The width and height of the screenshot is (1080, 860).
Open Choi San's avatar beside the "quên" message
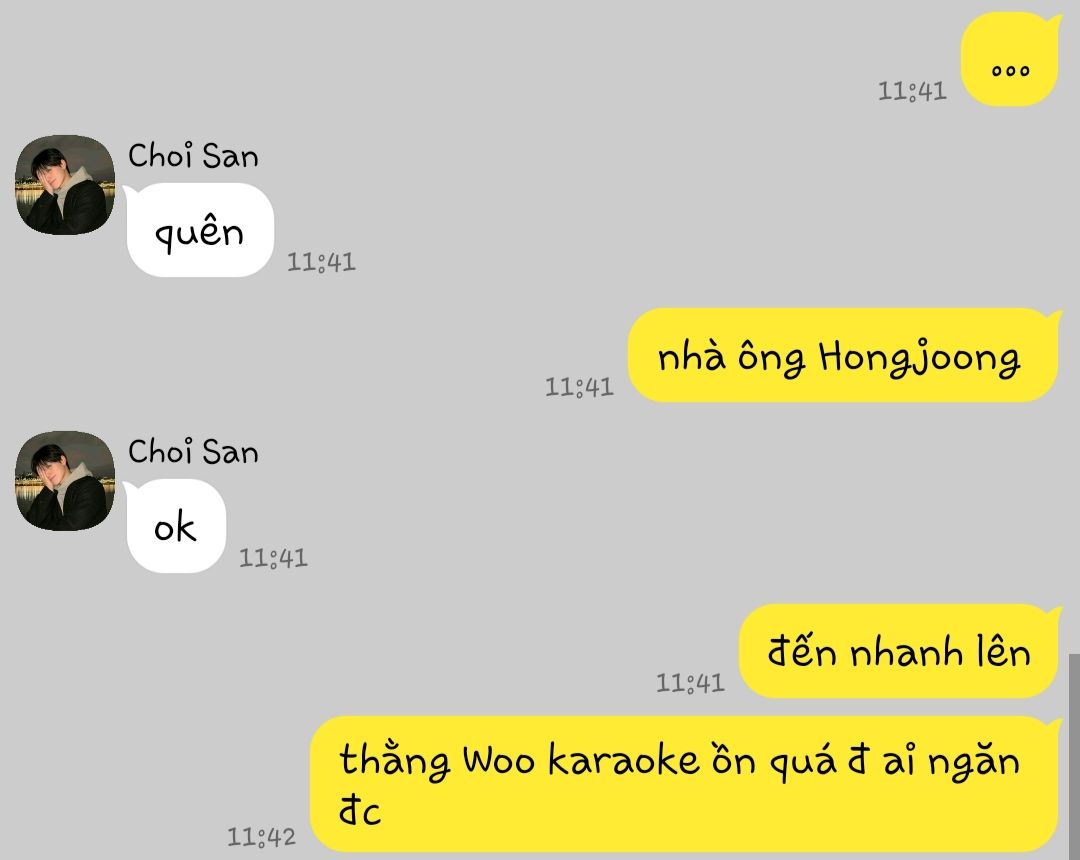[65, 185]
